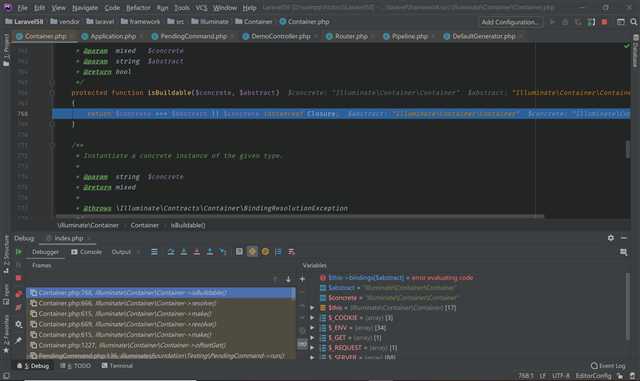Open the Refactor menu
Viewport: 640px width, 381px height.
coord(138,8)
